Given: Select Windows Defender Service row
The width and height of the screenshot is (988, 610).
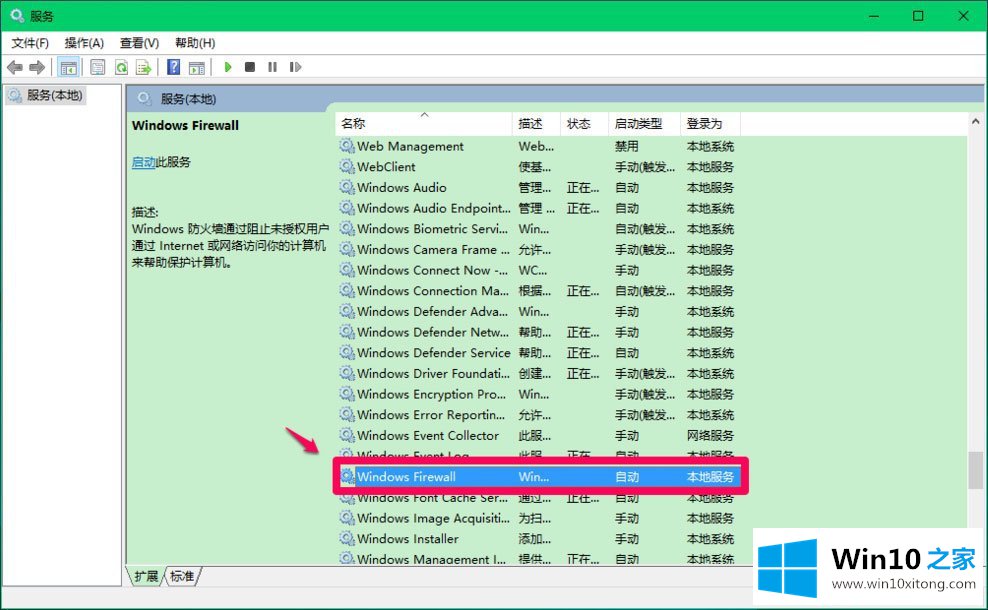Looking at the screenshot, I should tap(537, 353).
